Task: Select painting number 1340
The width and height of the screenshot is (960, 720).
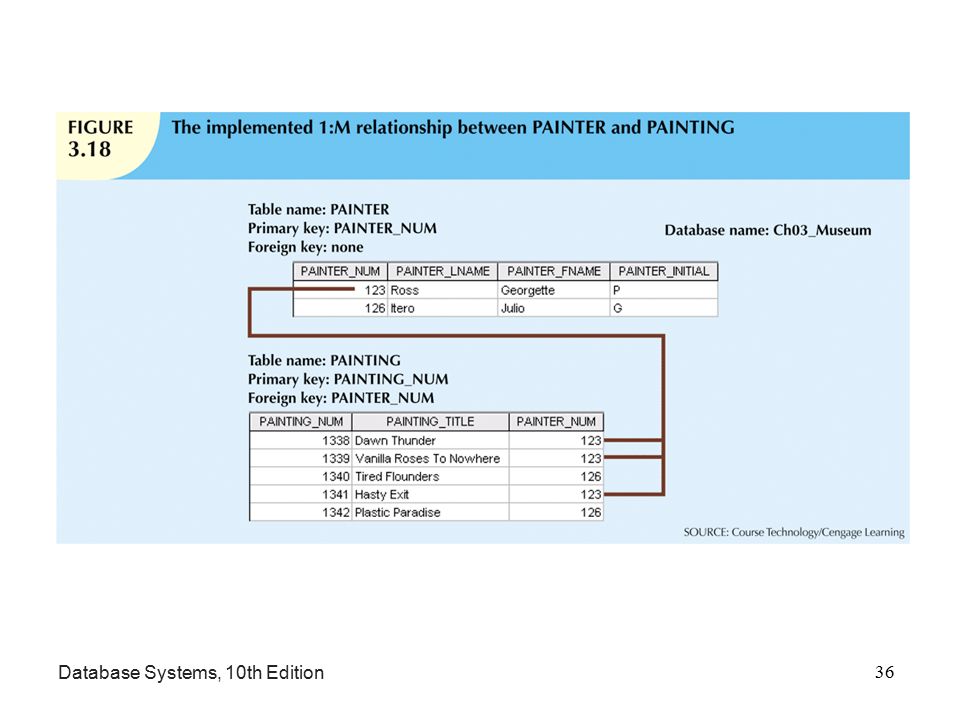Action: (301, 476)
